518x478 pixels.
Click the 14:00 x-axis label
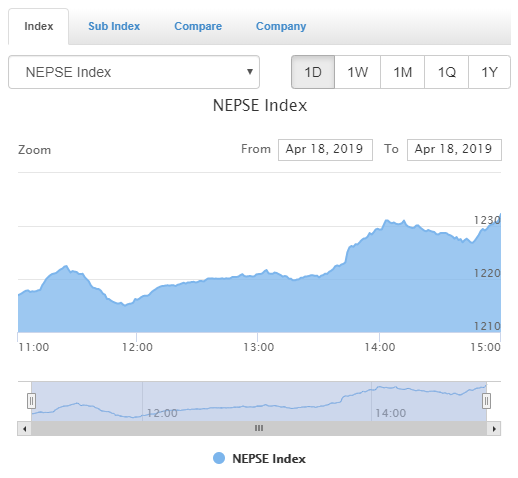380,347
